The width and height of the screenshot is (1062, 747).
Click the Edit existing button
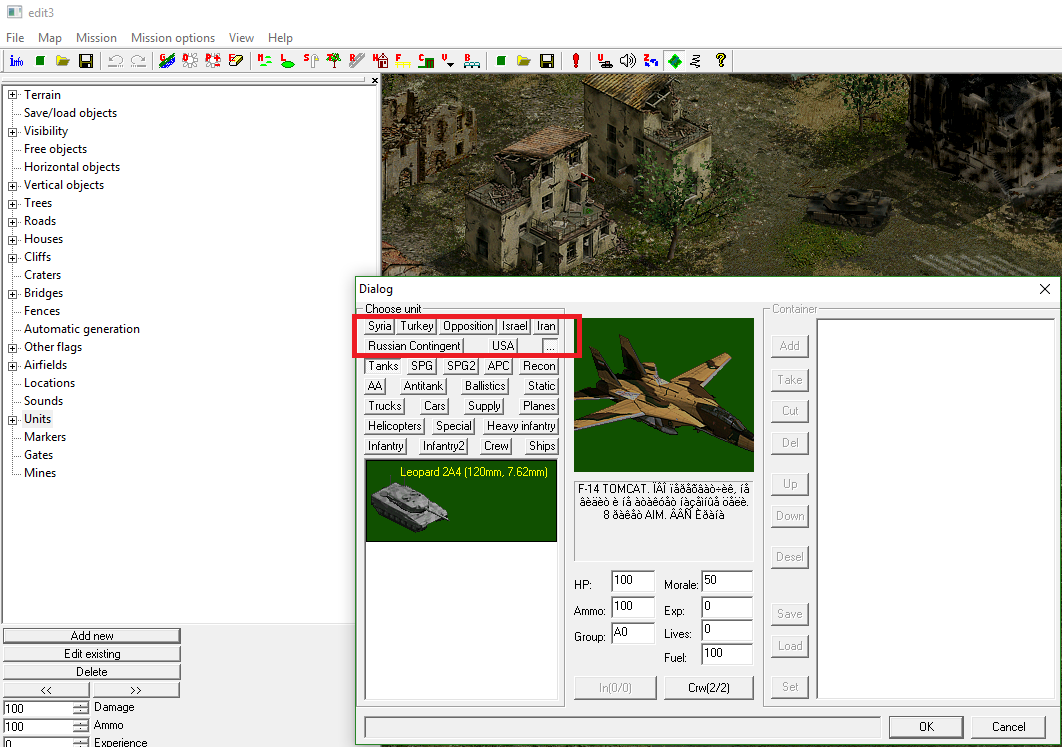[92, 654]
